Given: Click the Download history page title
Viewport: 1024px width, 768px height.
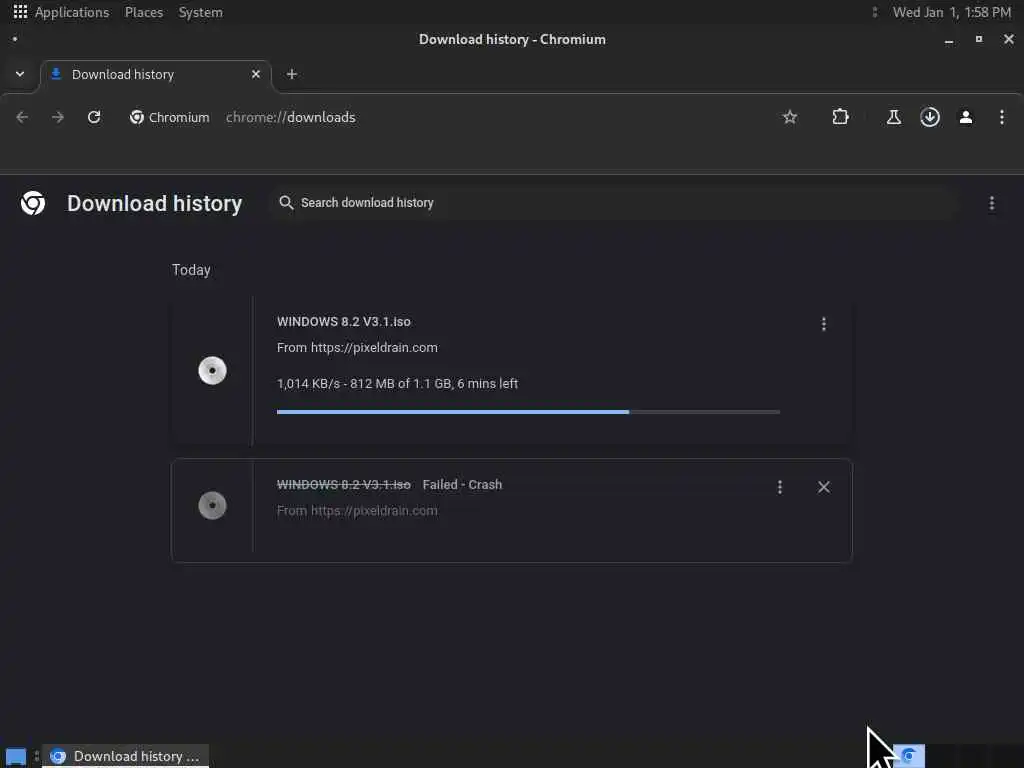Looking at the screenshot, I should (x=155, y=204).
